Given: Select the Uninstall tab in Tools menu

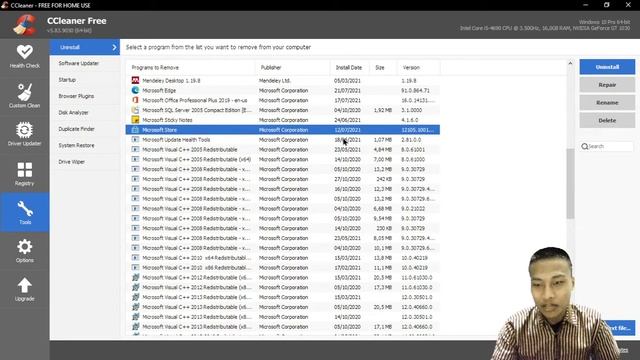Looking at the screenshot, I should coord(85,47).
